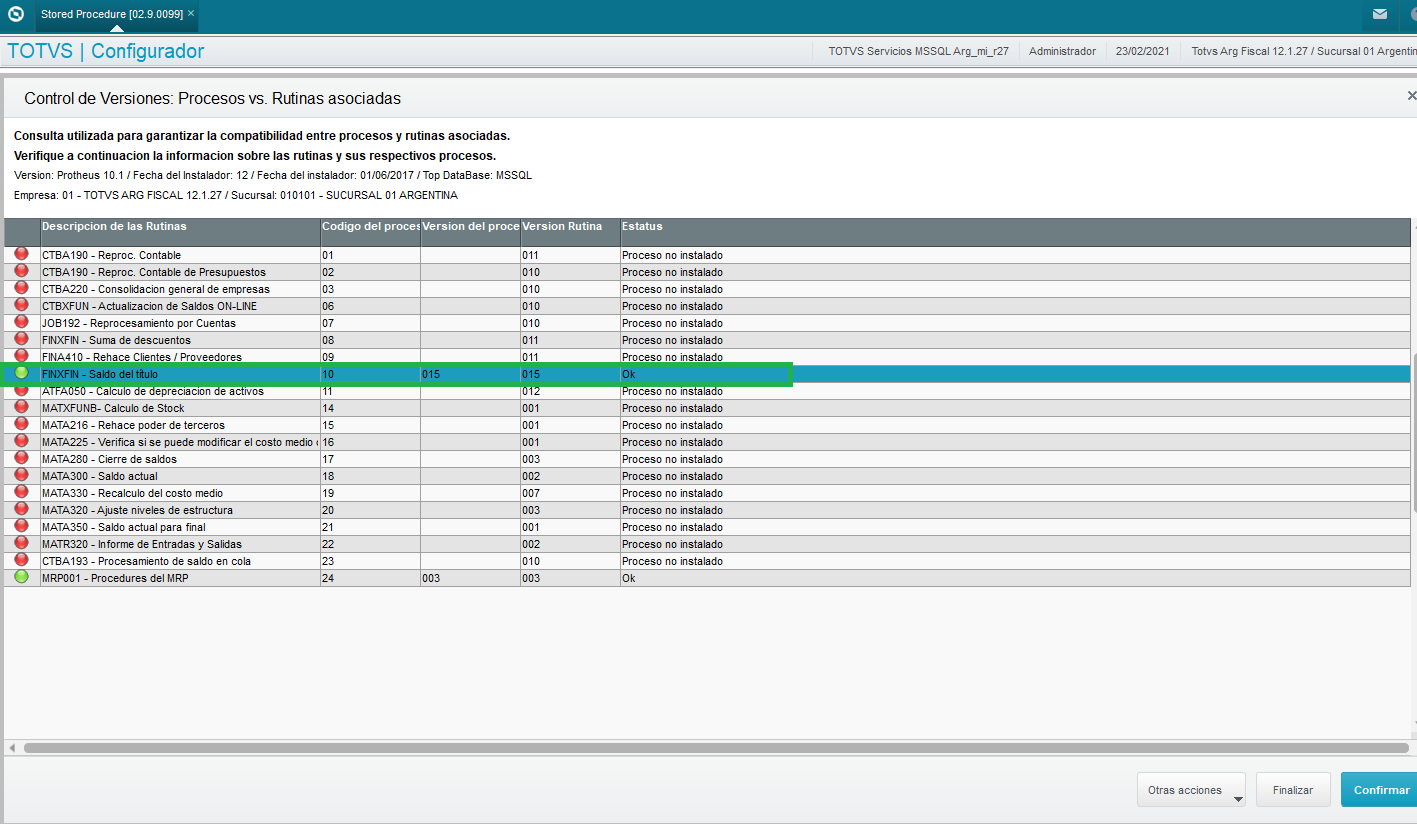Click the red status icon for CTBA220 Consolidacion general
The width and height of the screenshot is (1417, 824).
(21, 288)
